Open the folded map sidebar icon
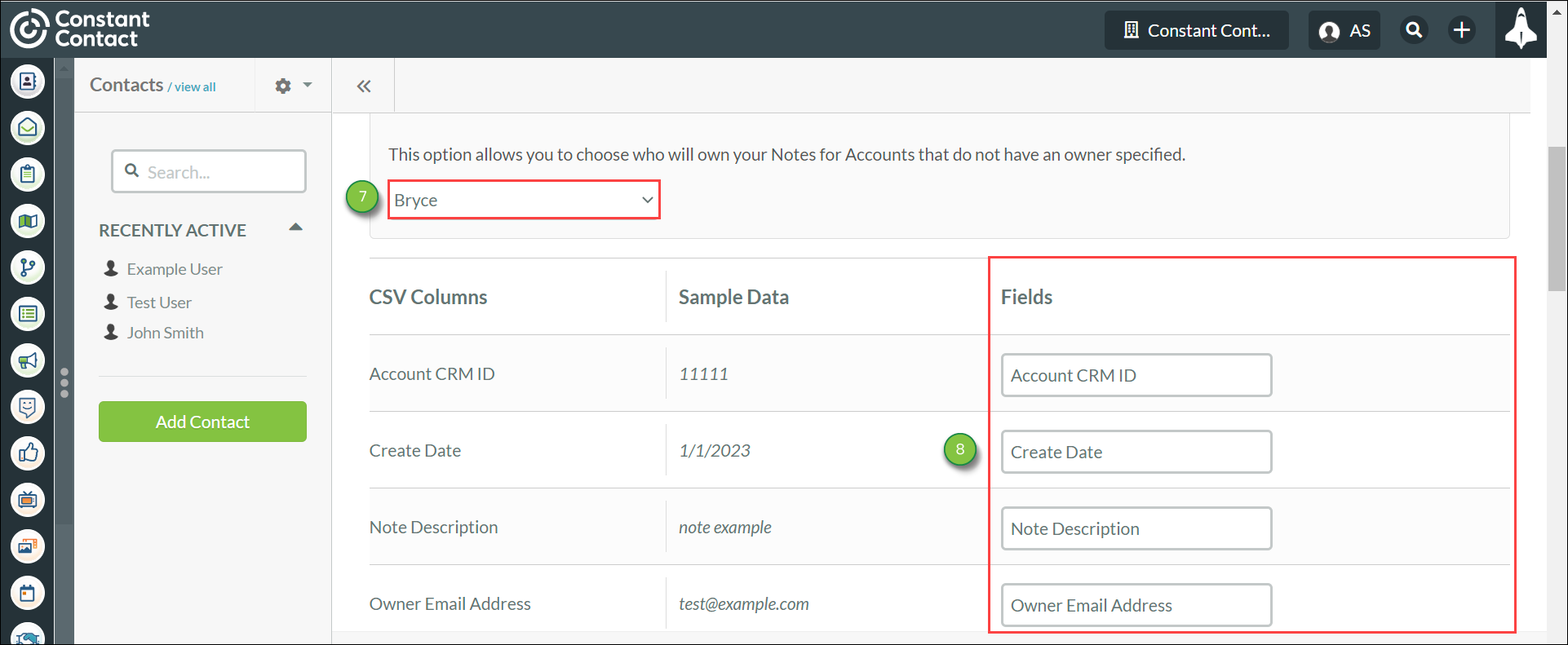The height and width of the screenshot is (645, 1568). point(28,221)
